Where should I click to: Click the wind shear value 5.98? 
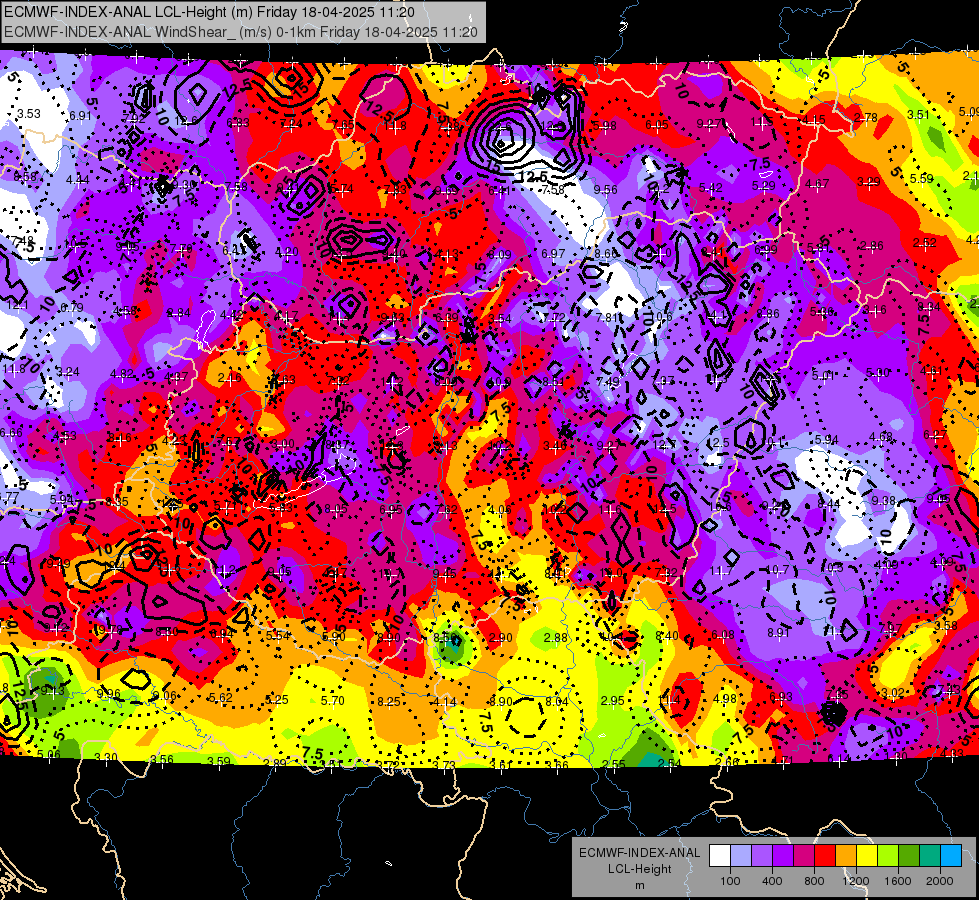pos(604,126)
